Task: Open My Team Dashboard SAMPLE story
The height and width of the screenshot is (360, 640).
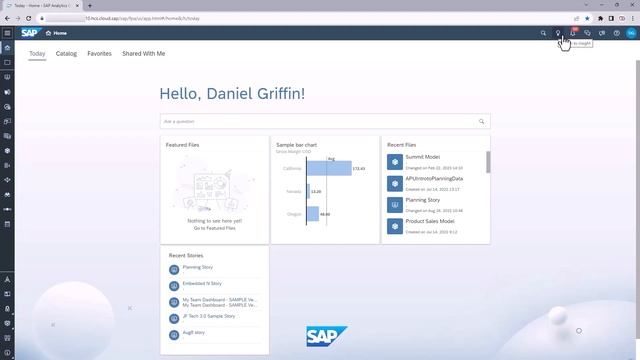Action: (220, 302)
